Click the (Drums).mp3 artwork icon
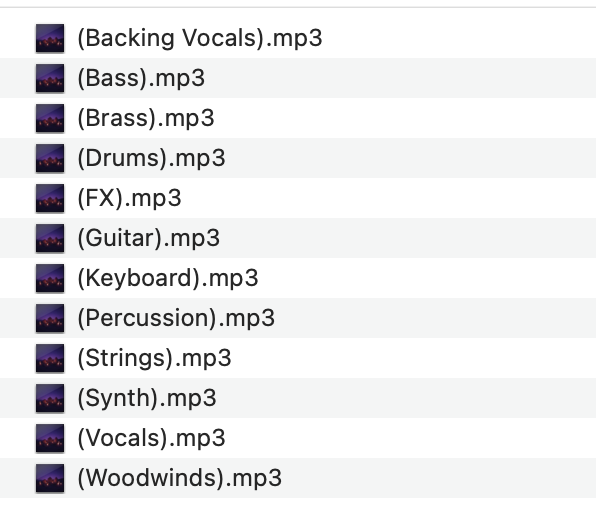The height and width of the screenshot is (510, 596). 50,158
